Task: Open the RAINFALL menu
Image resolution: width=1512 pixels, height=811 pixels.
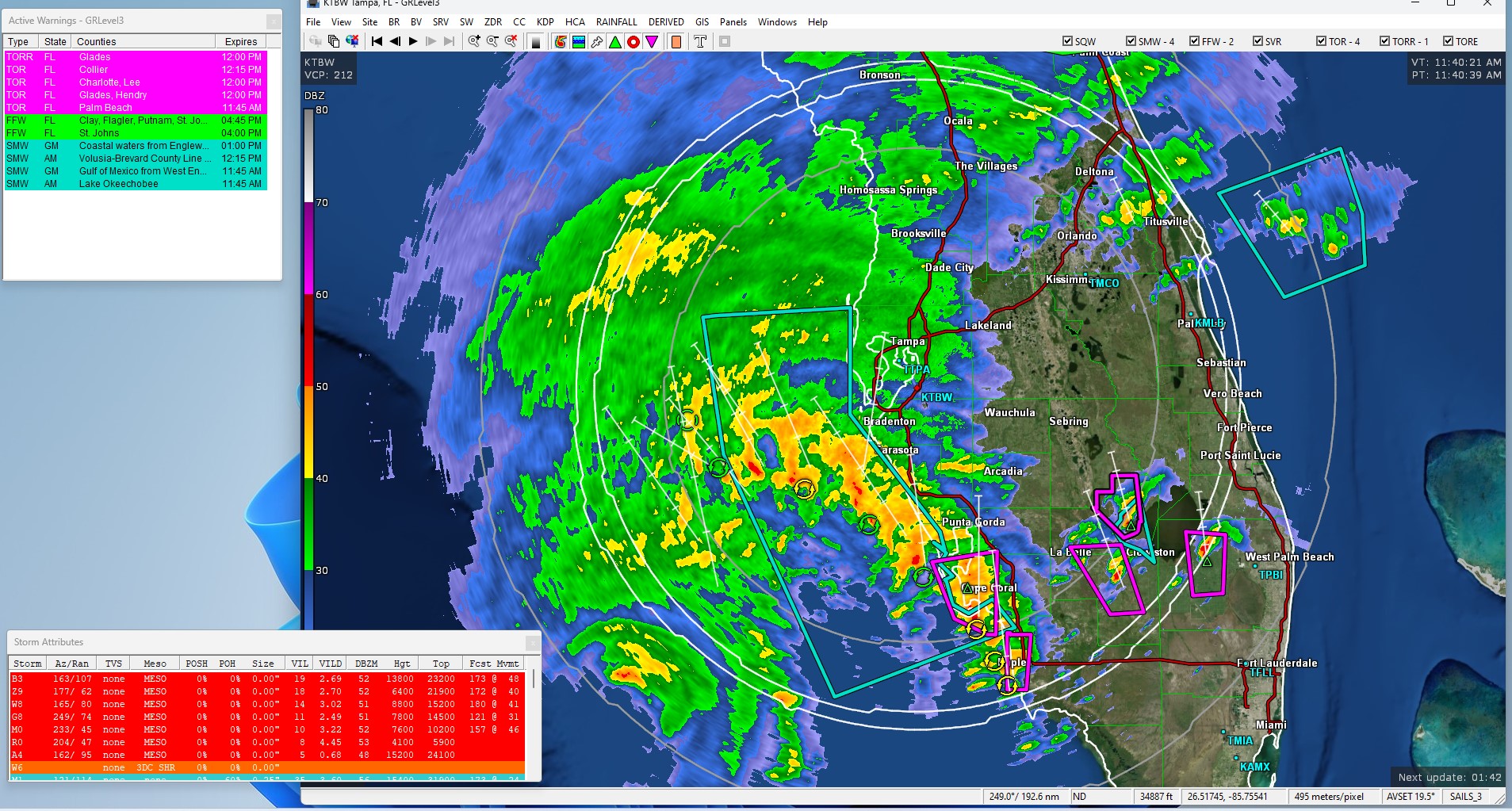Action: [616, 22]
